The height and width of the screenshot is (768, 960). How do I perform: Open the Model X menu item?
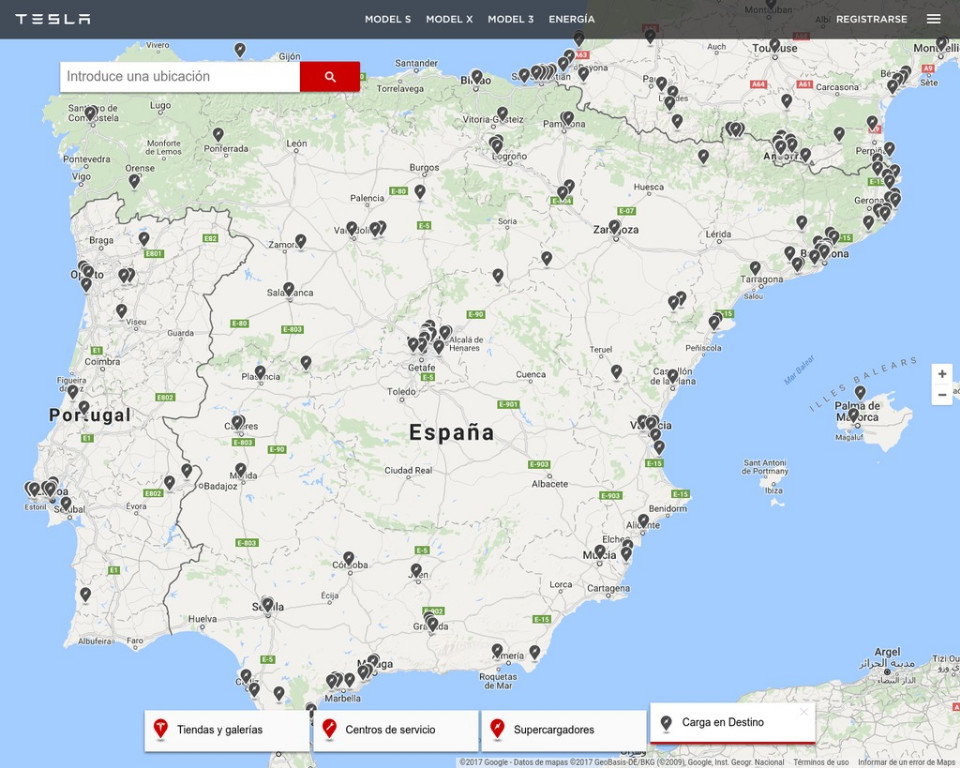(449, 19)
